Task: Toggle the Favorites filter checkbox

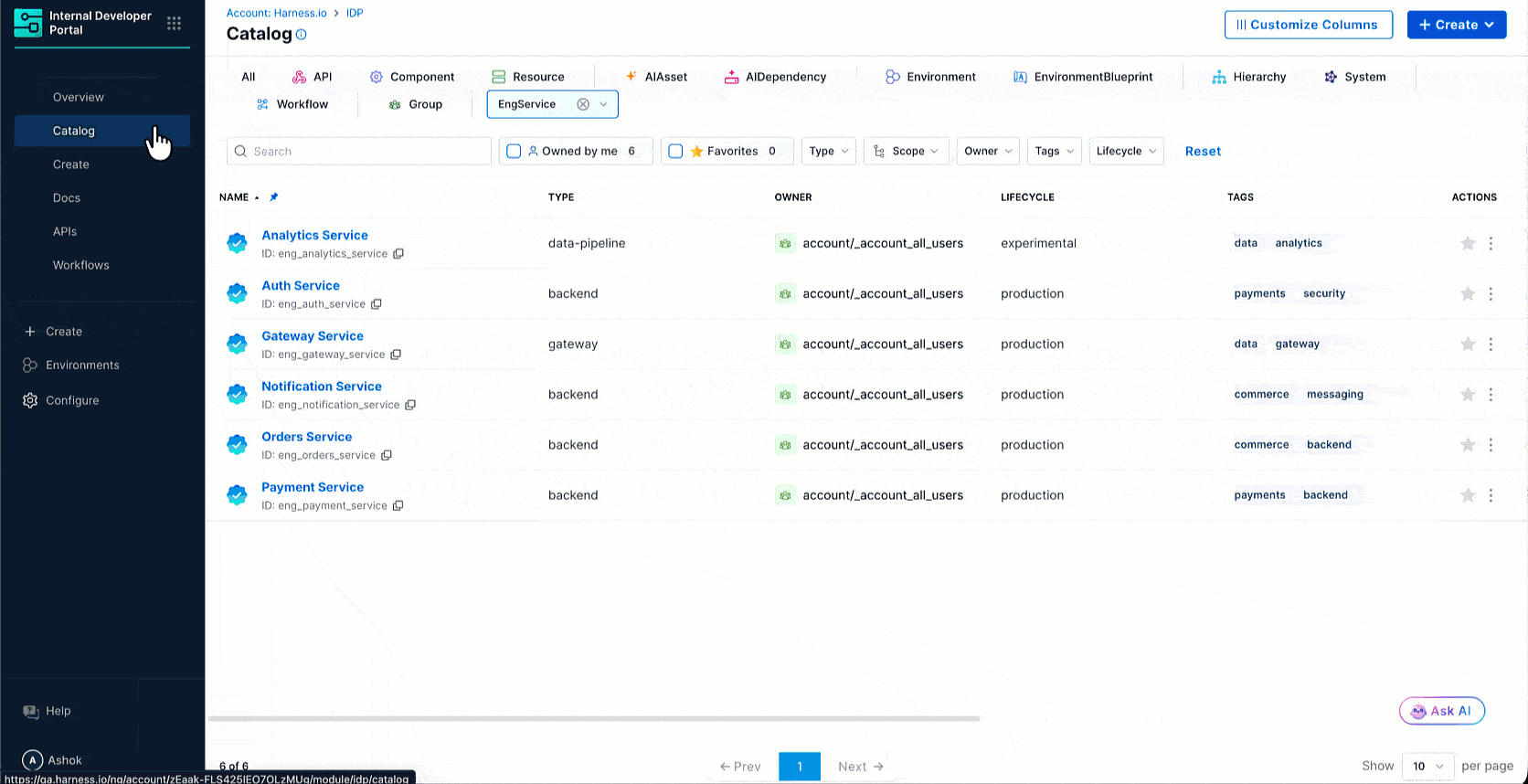Action: (676, 152)
